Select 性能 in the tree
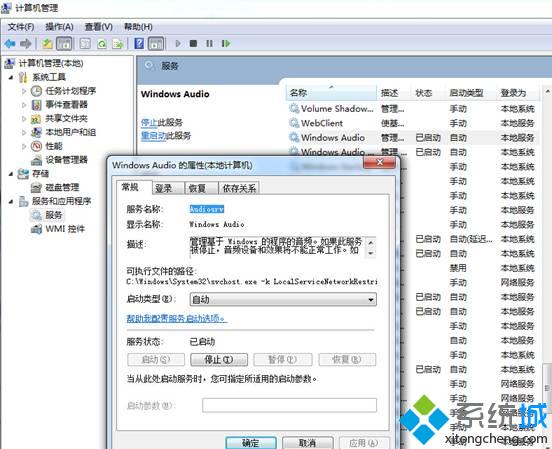This screenshot has width=552, height=449. (x=54, y=146)
